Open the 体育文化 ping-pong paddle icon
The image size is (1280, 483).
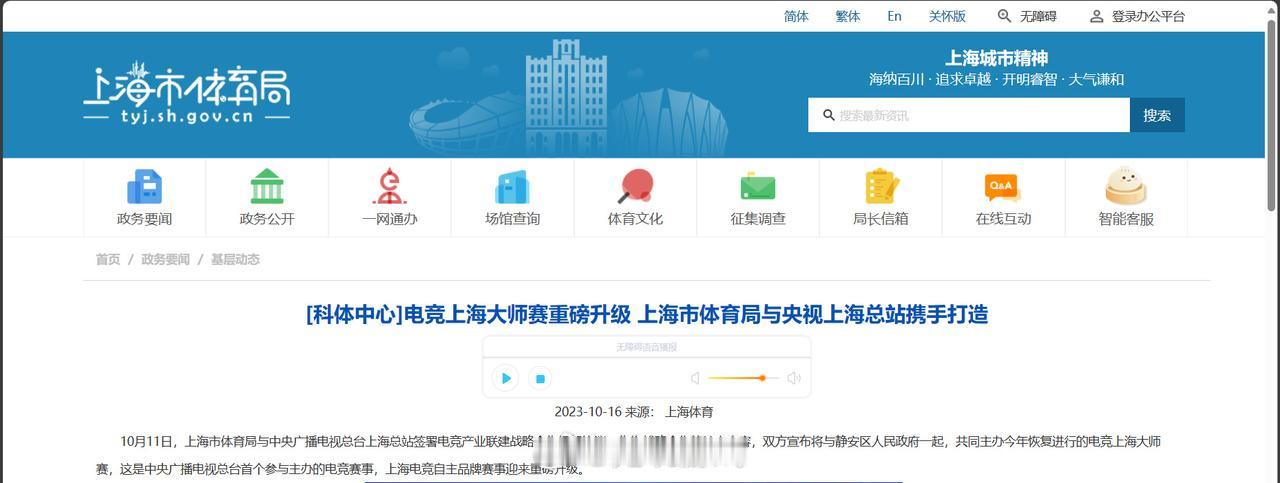635,187
